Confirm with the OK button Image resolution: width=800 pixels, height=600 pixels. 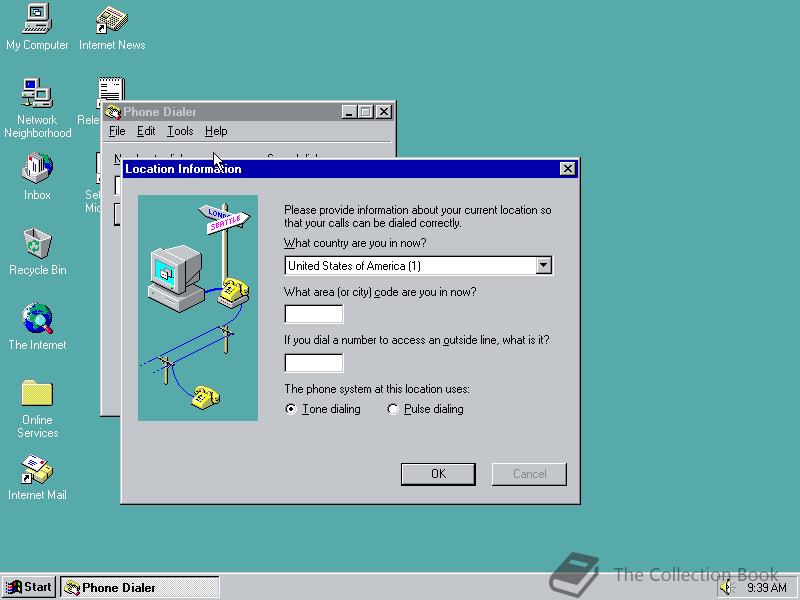(x=438, y=474)
